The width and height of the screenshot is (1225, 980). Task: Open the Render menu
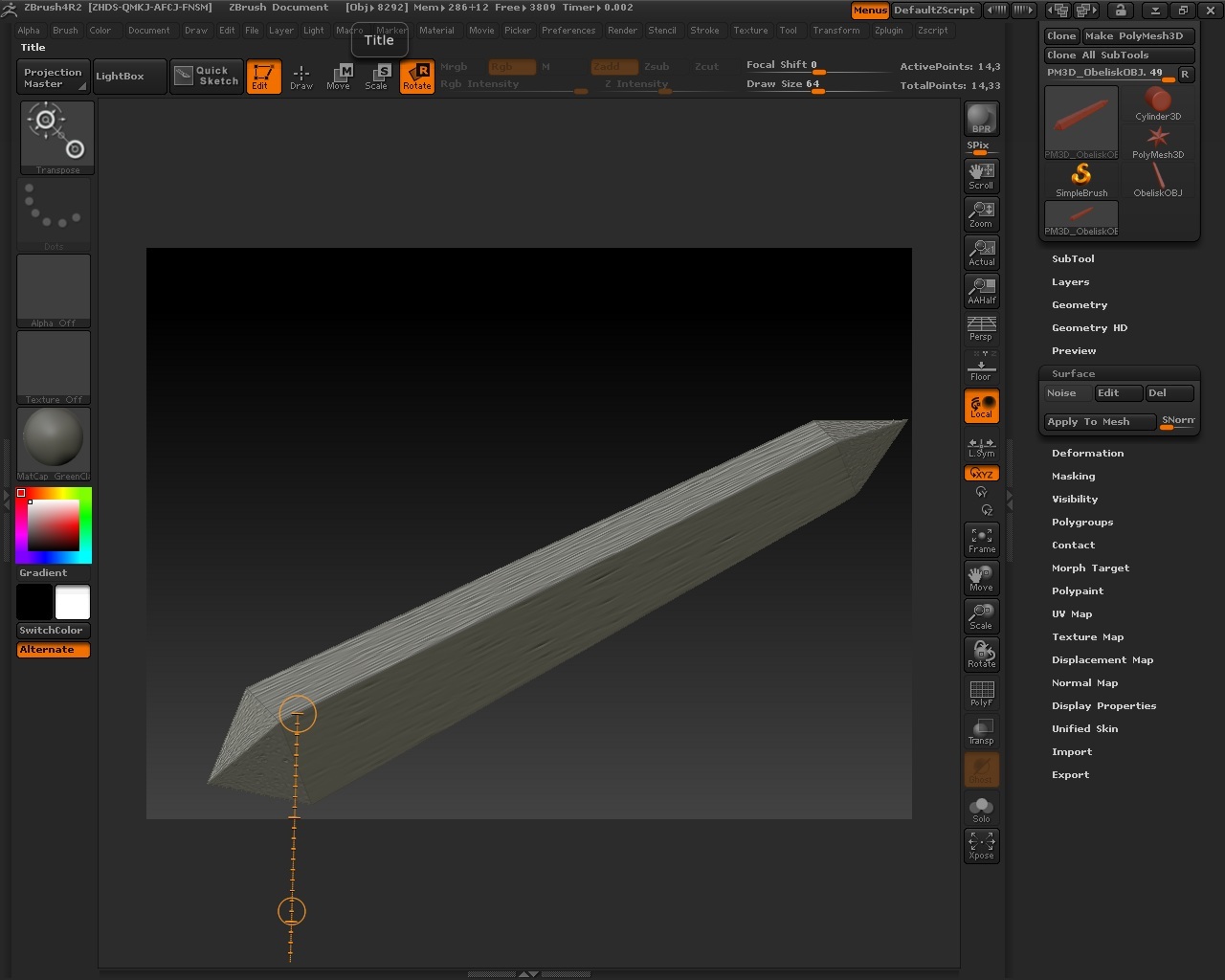(622, 31)
